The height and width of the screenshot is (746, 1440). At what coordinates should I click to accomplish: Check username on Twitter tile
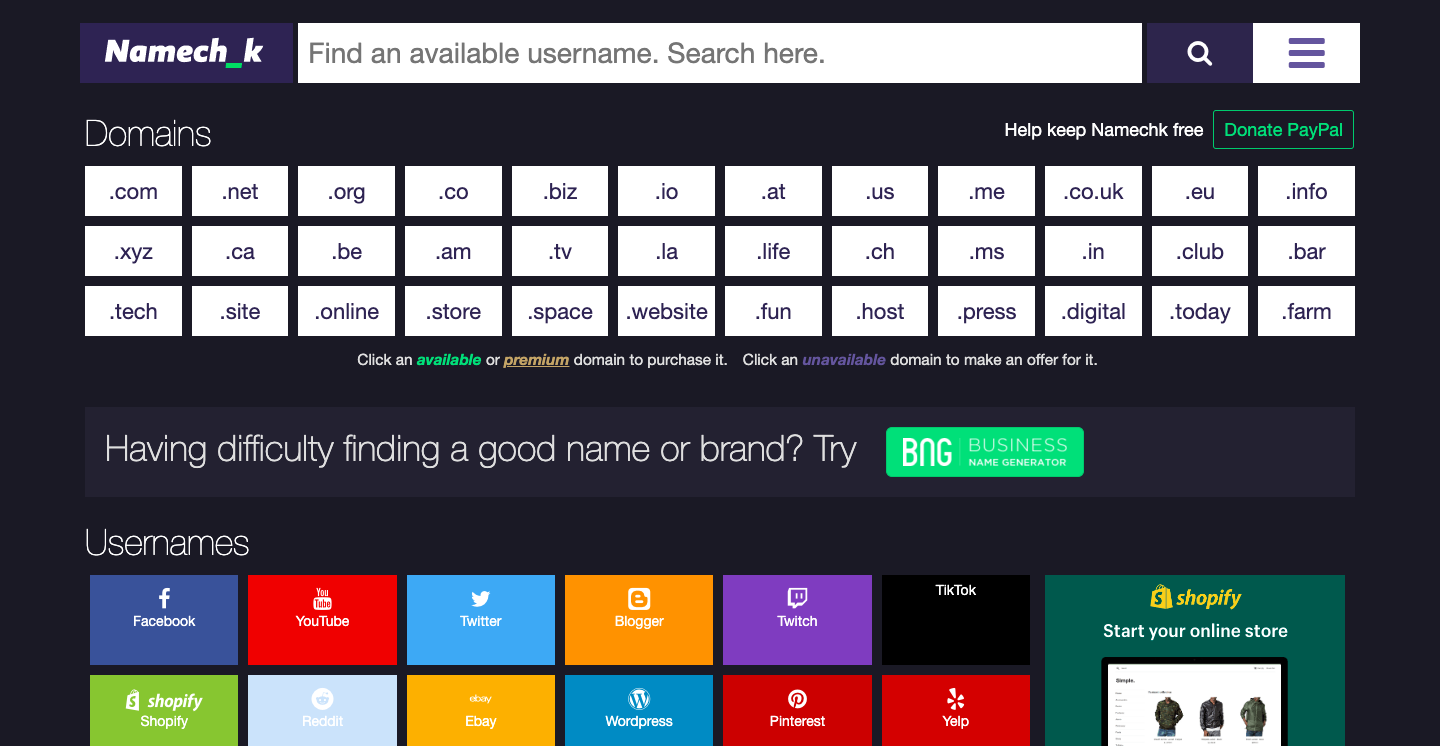tap(480, 620)
